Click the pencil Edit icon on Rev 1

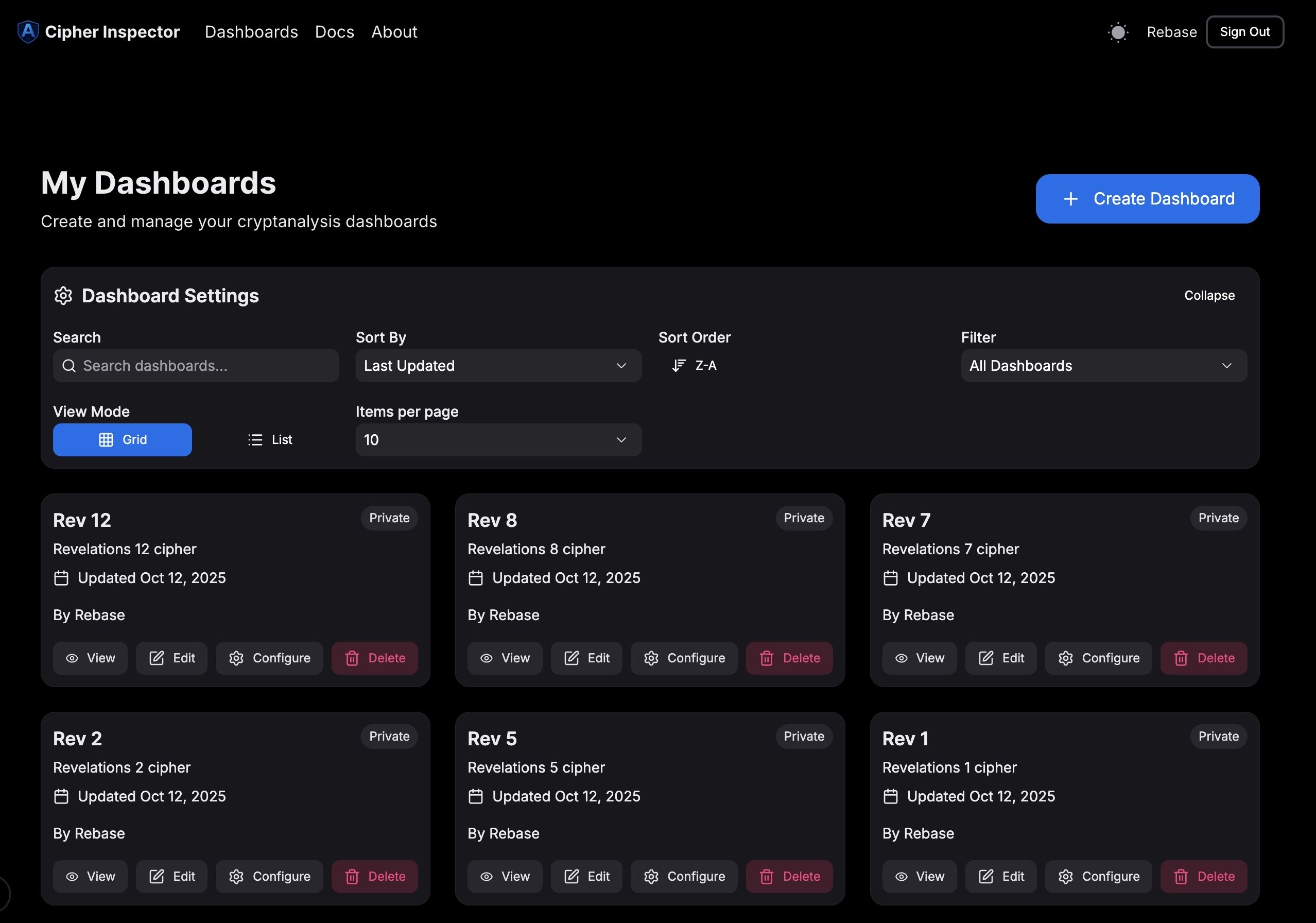986,877
